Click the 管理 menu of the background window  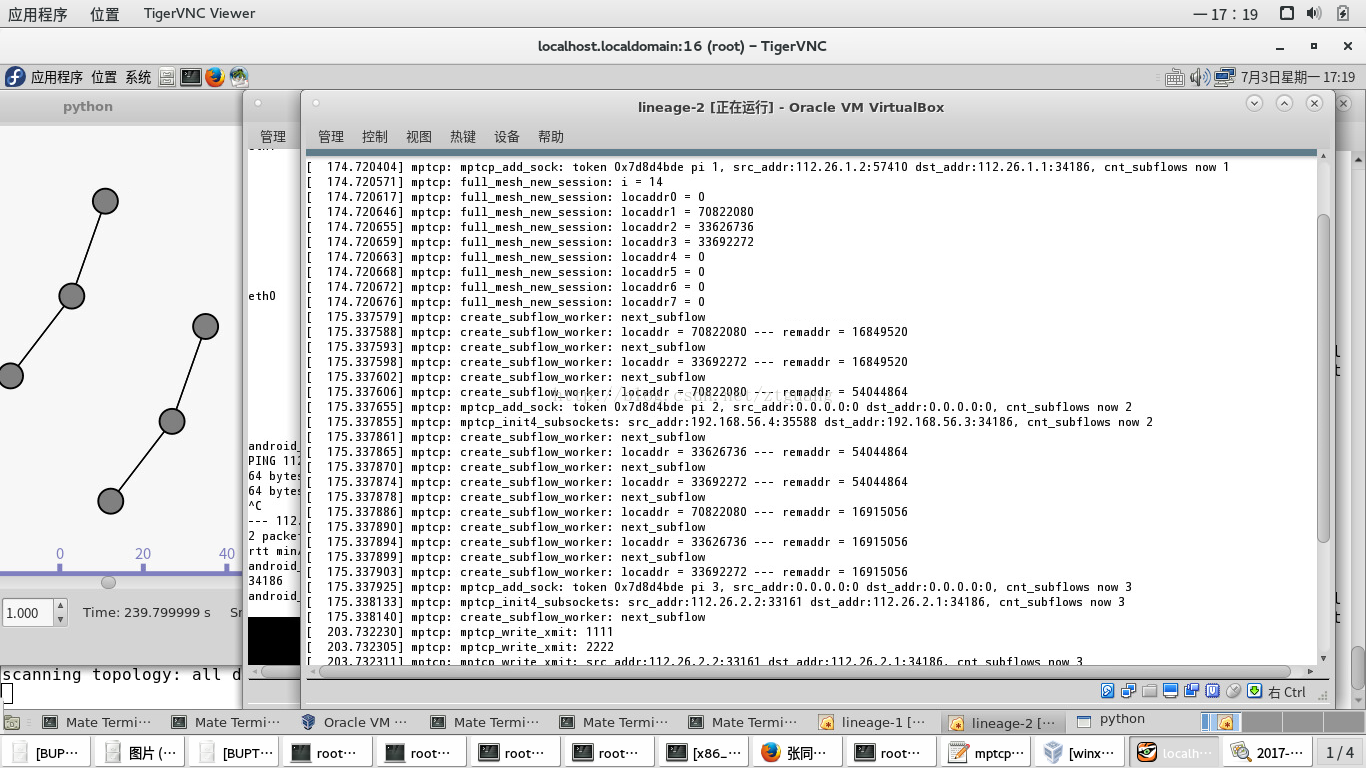273,137
